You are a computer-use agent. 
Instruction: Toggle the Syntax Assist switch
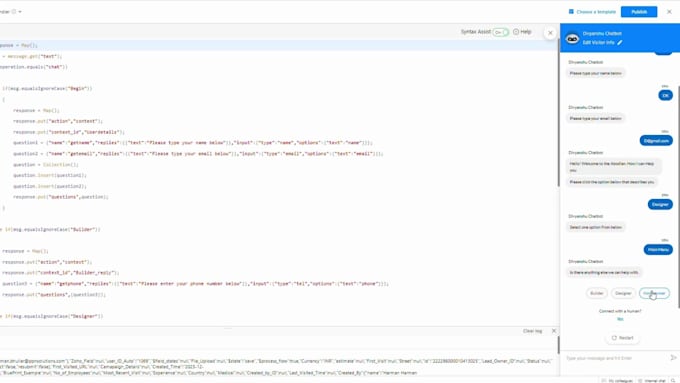500,32
